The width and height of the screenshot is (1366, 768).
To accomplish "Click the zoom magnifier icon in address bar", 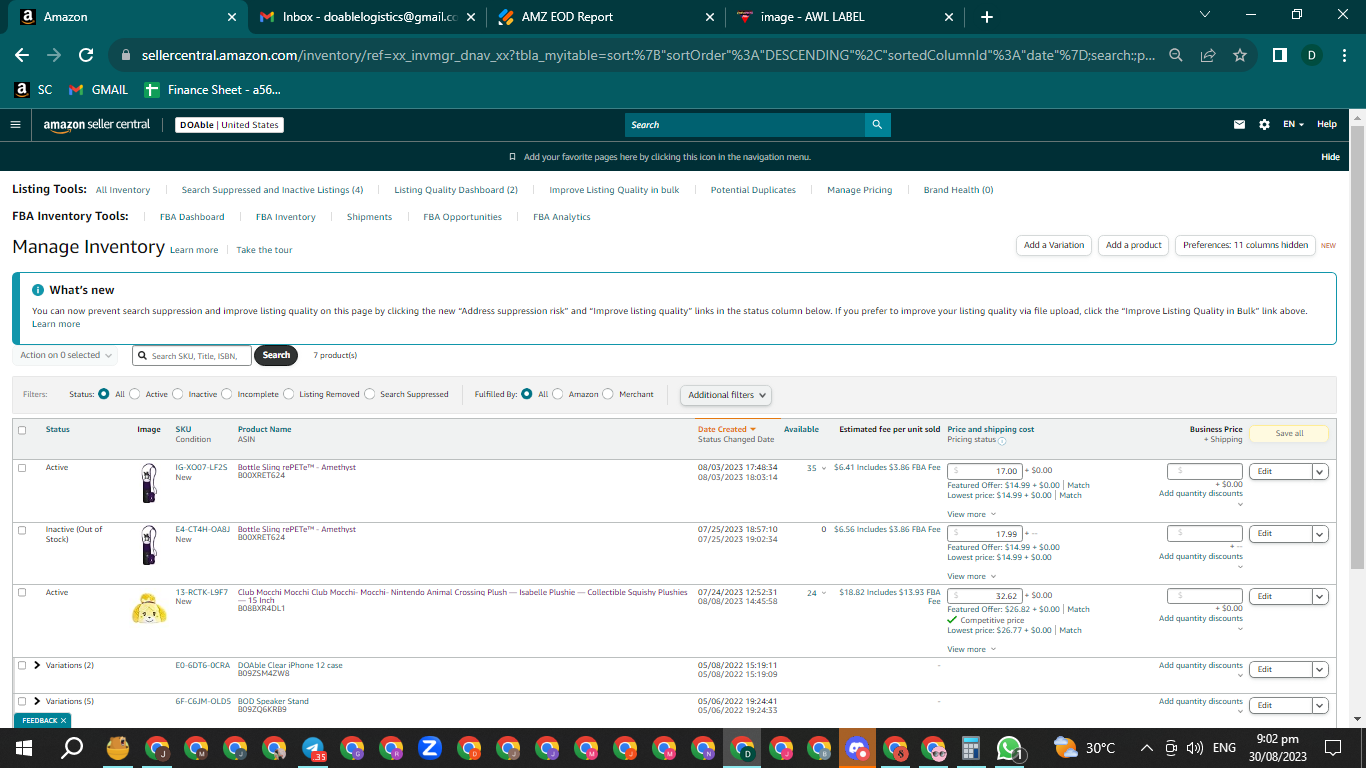I will tap(1176, 56).
